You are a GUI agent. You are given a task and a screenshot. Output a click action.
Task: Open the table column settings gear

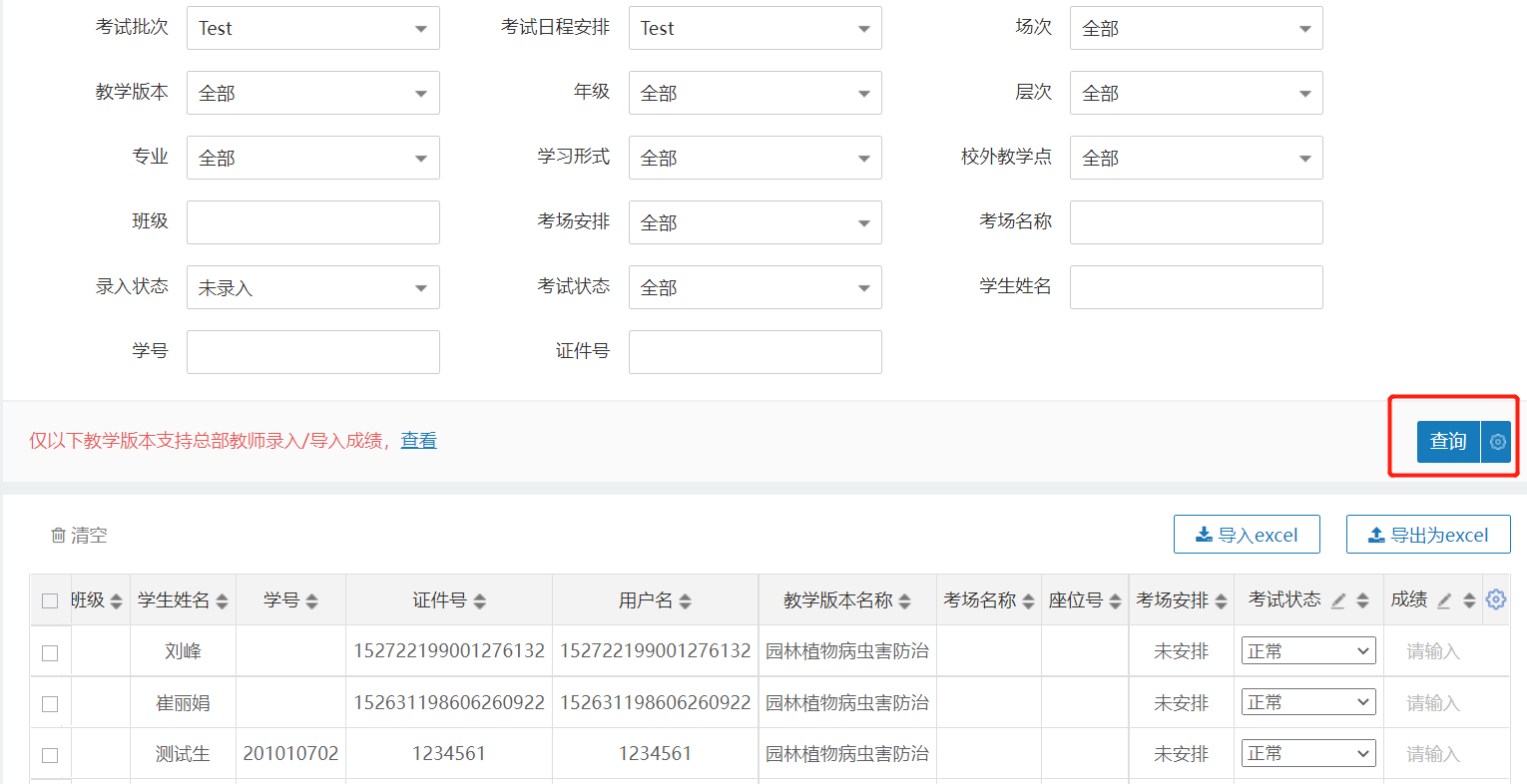[x=1495, y=599]
